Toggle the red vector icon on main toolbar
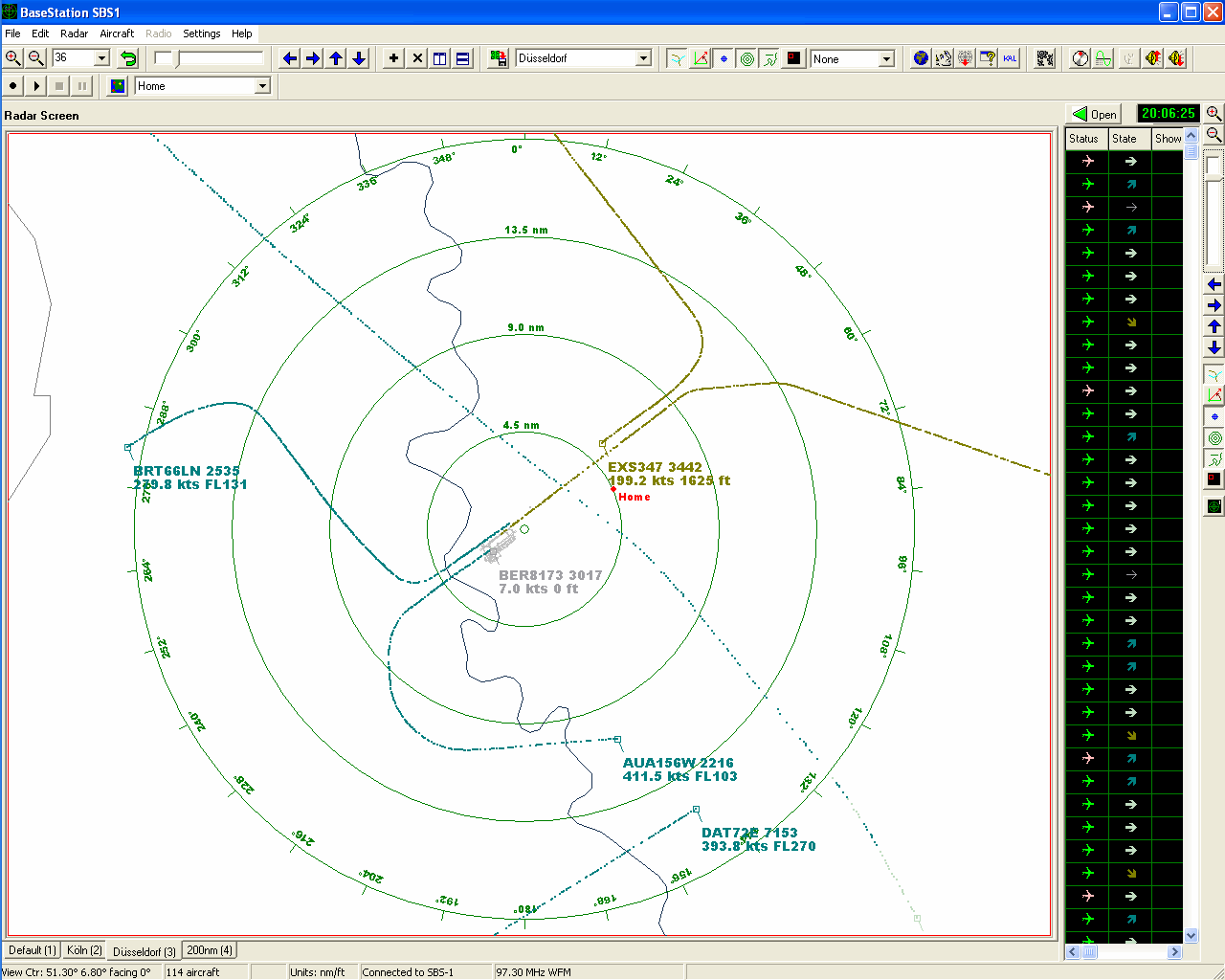Screen dimensions: 1225x980 pos(701,58)
